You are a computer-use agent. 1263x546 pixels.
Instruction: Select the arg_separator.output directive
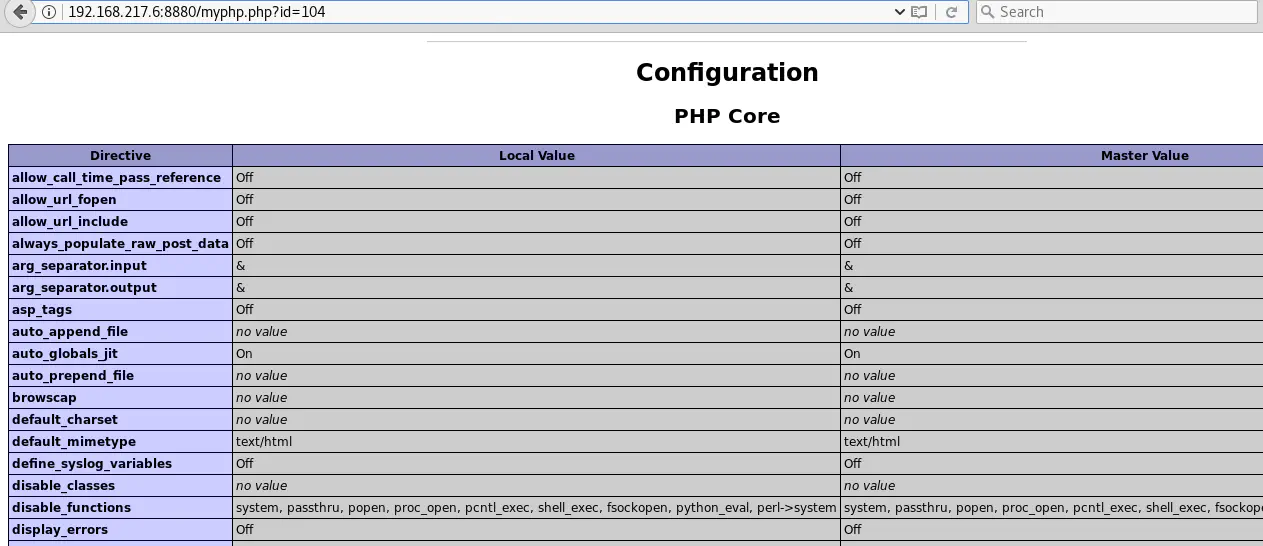(x=120, y=287)
